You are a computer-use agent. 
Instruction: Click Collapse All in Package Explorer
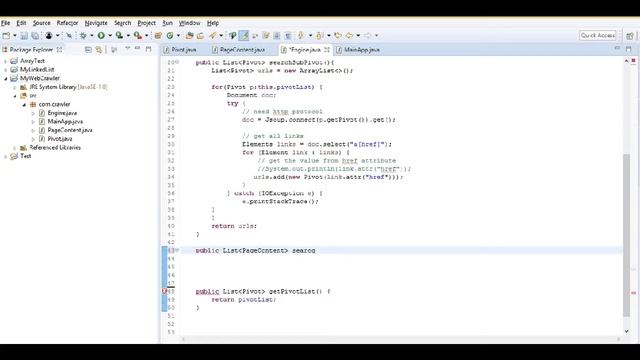tap(88, 49)
